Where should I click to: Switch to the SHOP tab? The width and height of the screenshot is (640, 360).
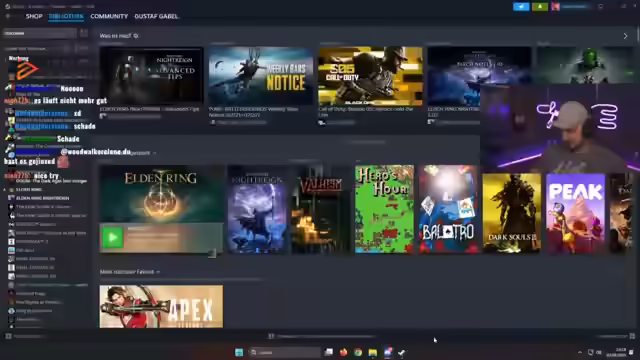34,16
